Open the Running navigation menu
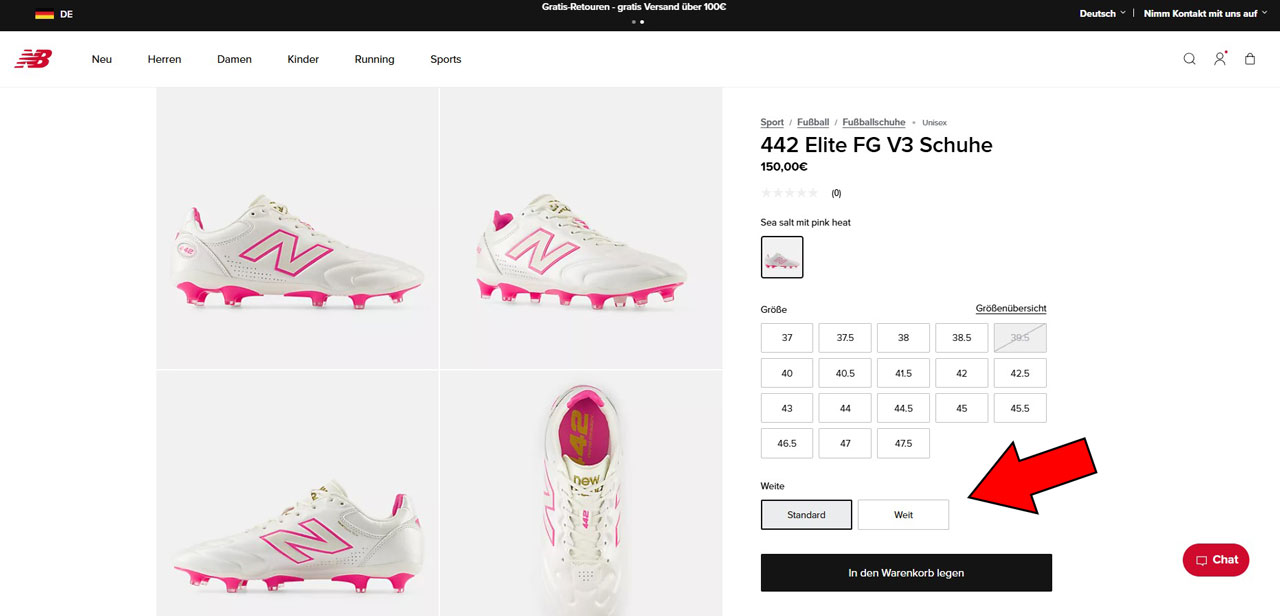This screenshot has width=1280, height=616. tap(374, 59)
